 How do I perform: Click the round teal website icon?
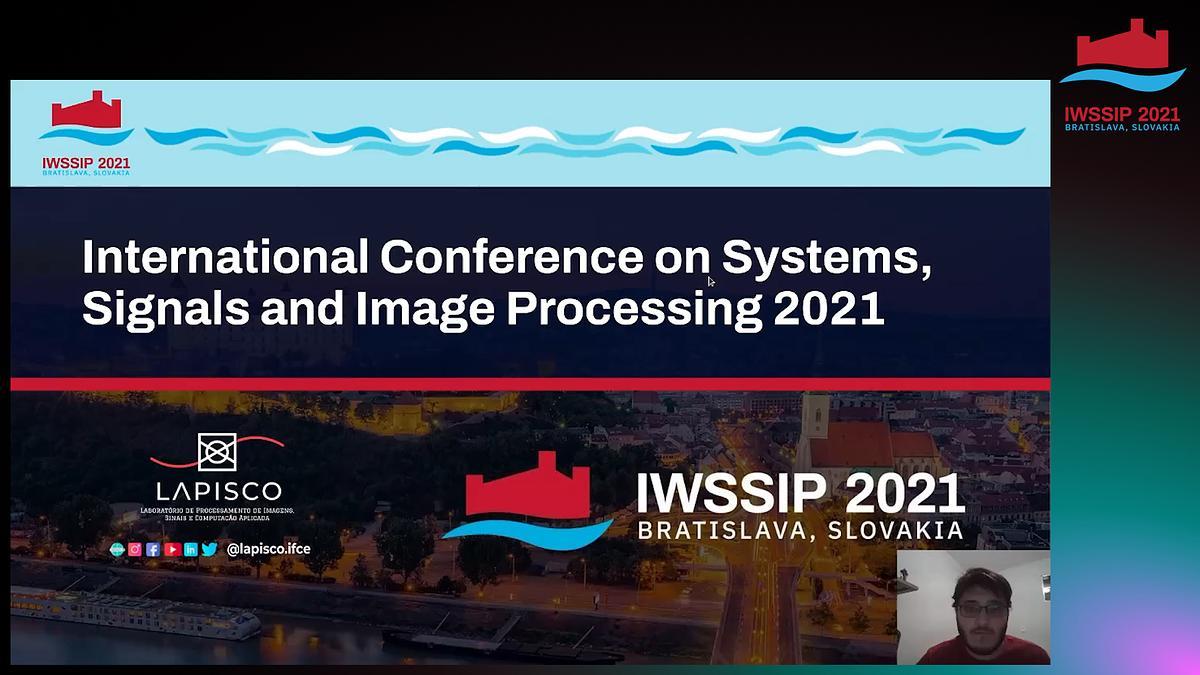point(117,549)
